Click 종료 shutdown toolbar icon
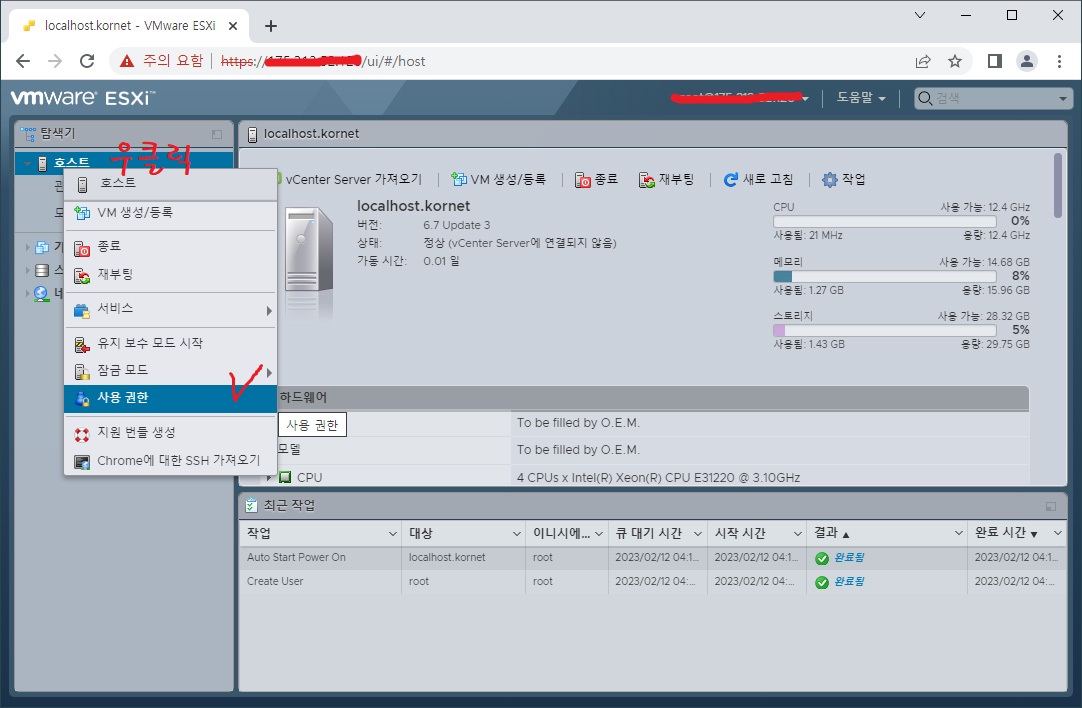Screen dimensions: 1082x708 click(583, 180)
